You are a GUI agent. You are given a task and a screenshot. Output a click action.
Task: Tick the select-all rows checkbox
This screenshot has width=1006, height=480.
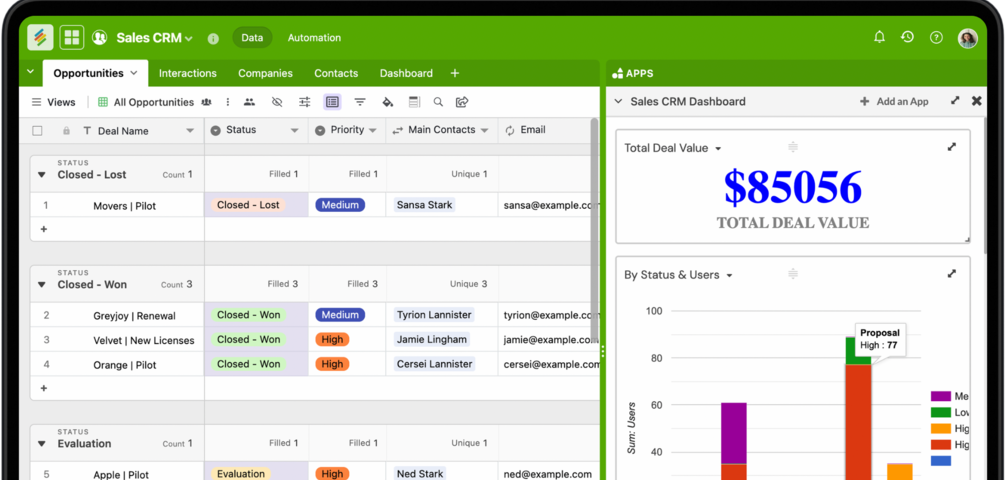click(x=38, y=131)
